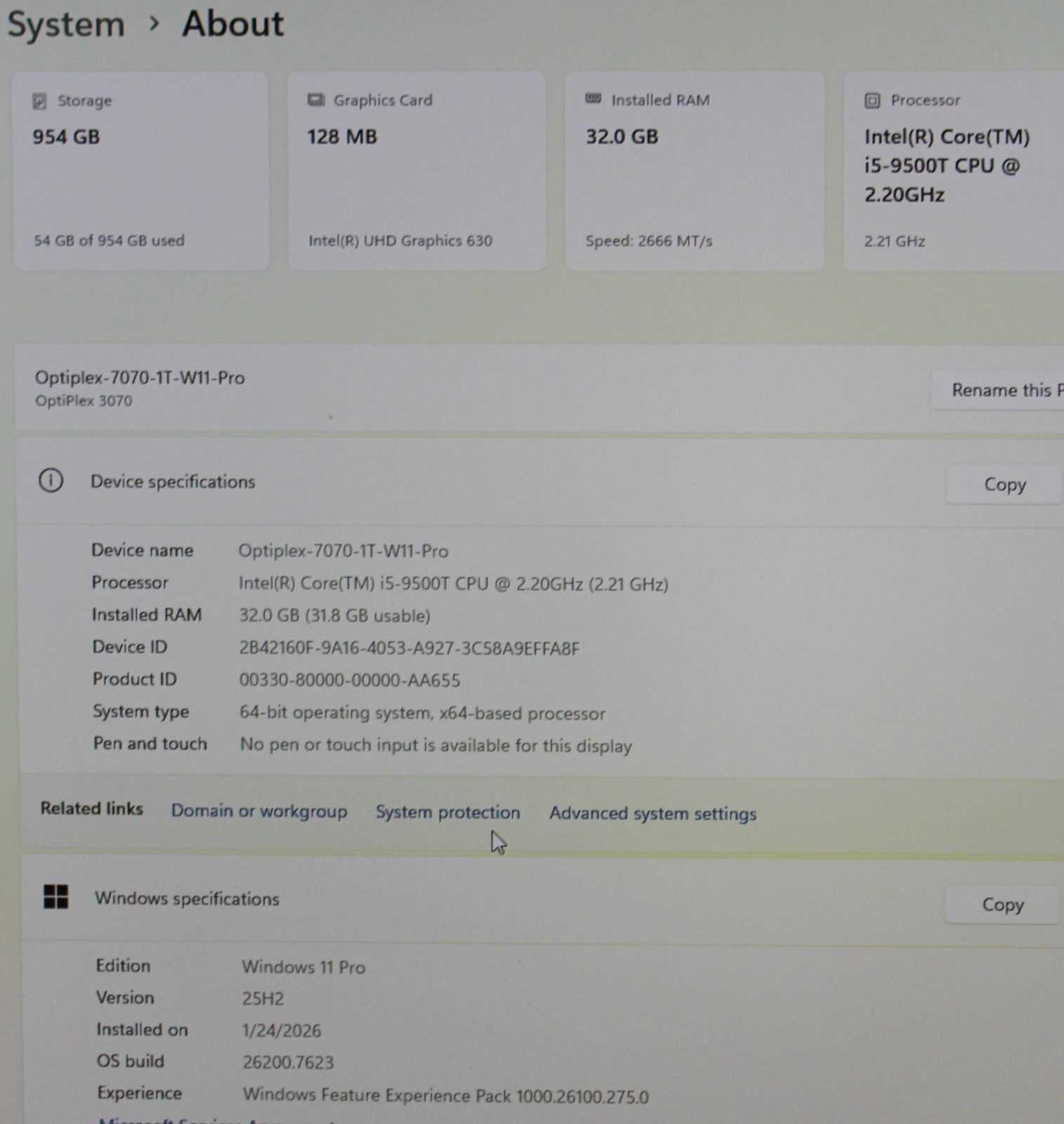Click the 'Product ID' label
This screenshot has height=1124, width=1064.
(x=134, y=679)
